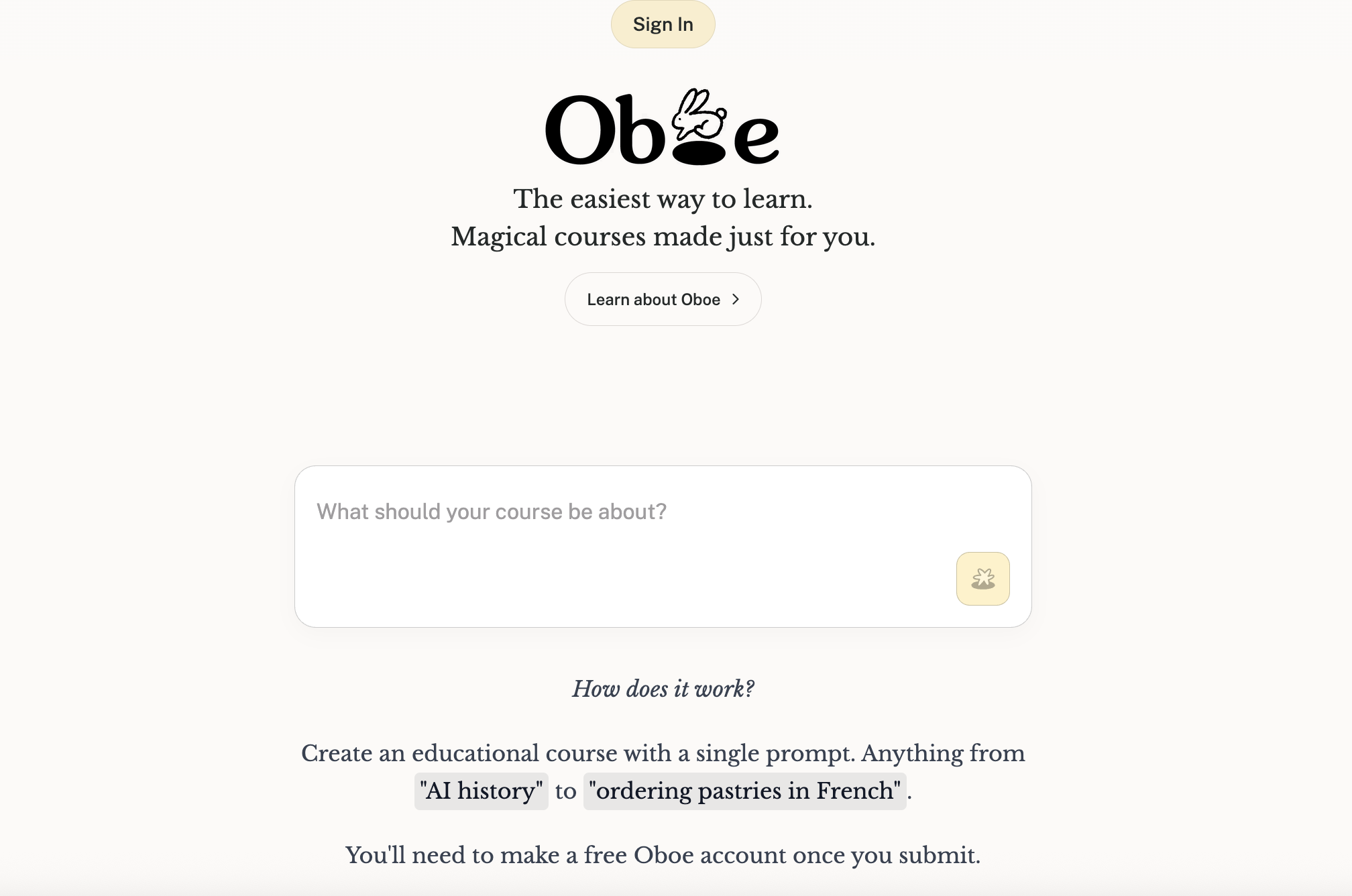1352x896 pixels.
Task: Click the "How does it work?" heading
Action: (x=663, y=689)
